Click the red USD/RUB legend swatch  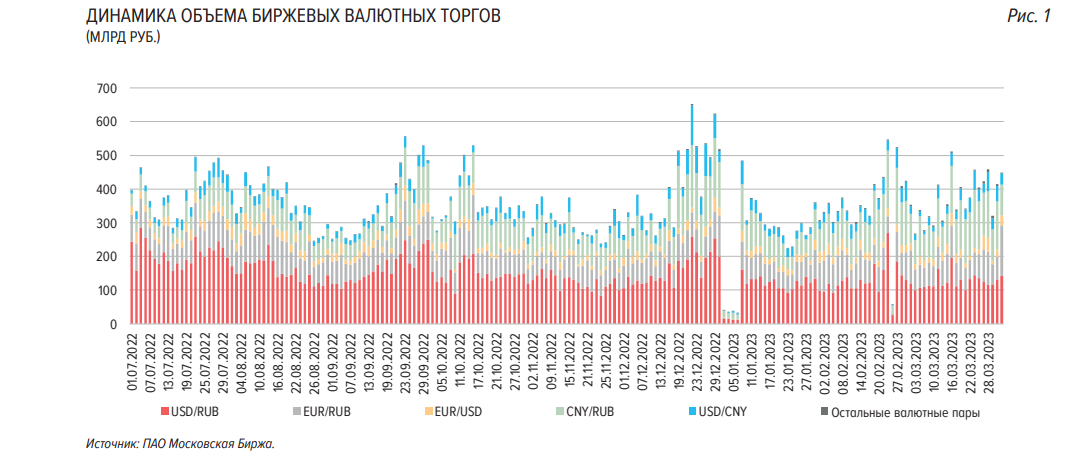point(165,412)
